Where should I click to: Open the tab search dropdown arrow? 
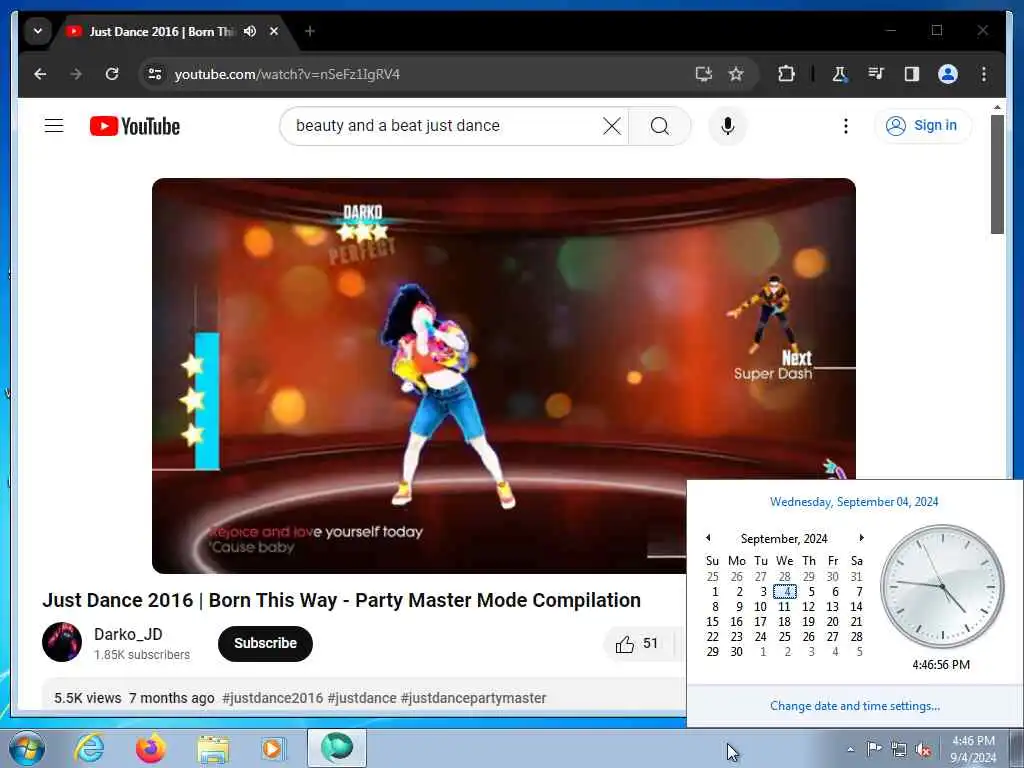(x=38, y=31)
